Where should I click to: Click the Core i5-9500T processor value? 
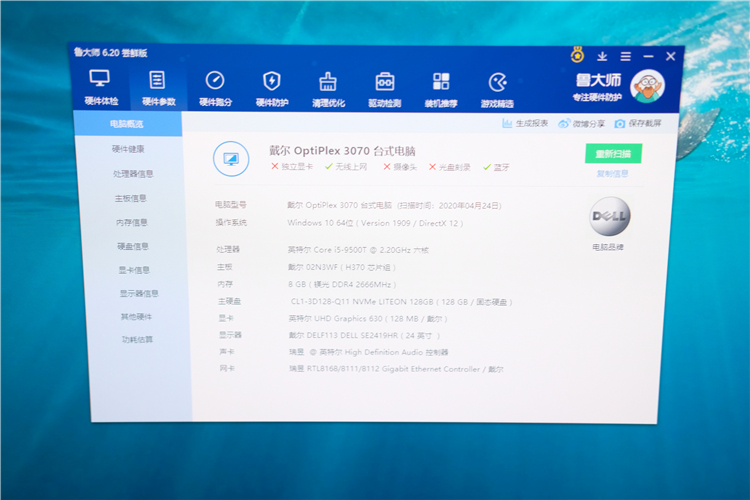click(358, 250)
